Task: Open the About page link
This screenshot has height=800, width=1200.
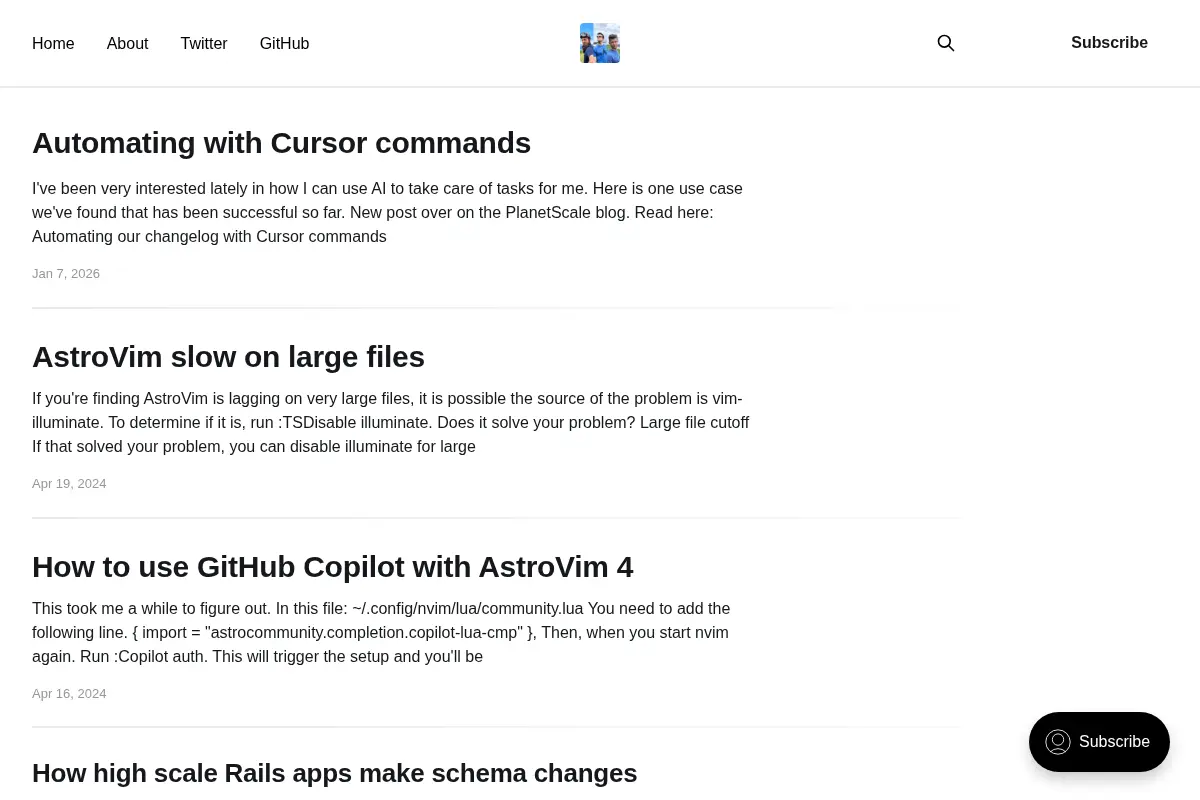Action: [x=127, y=44]
